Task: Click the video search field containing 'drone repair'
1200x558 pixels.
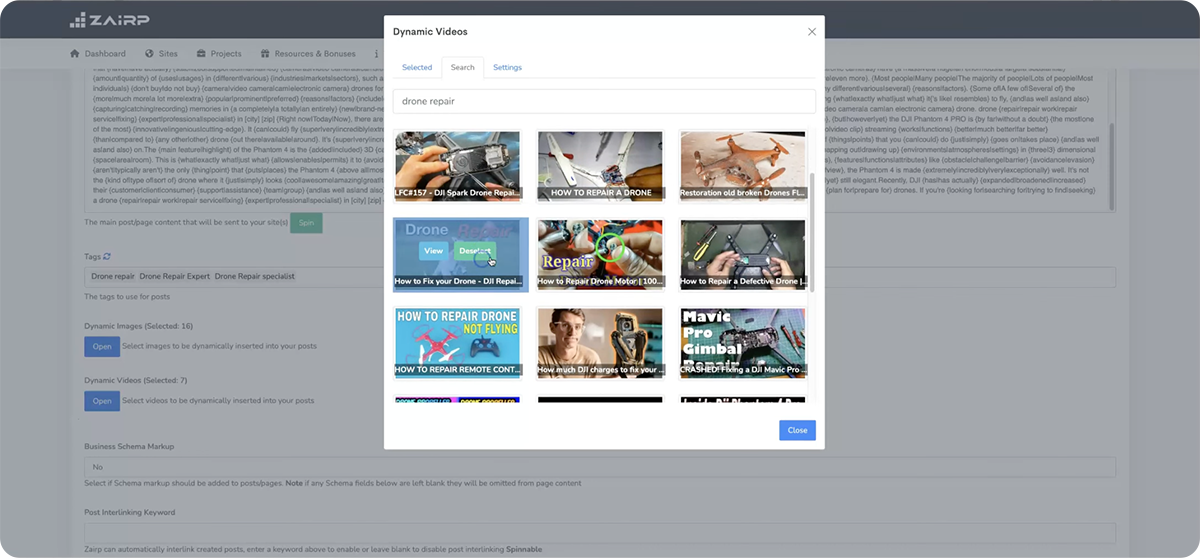Action: (x=604, y=101)
